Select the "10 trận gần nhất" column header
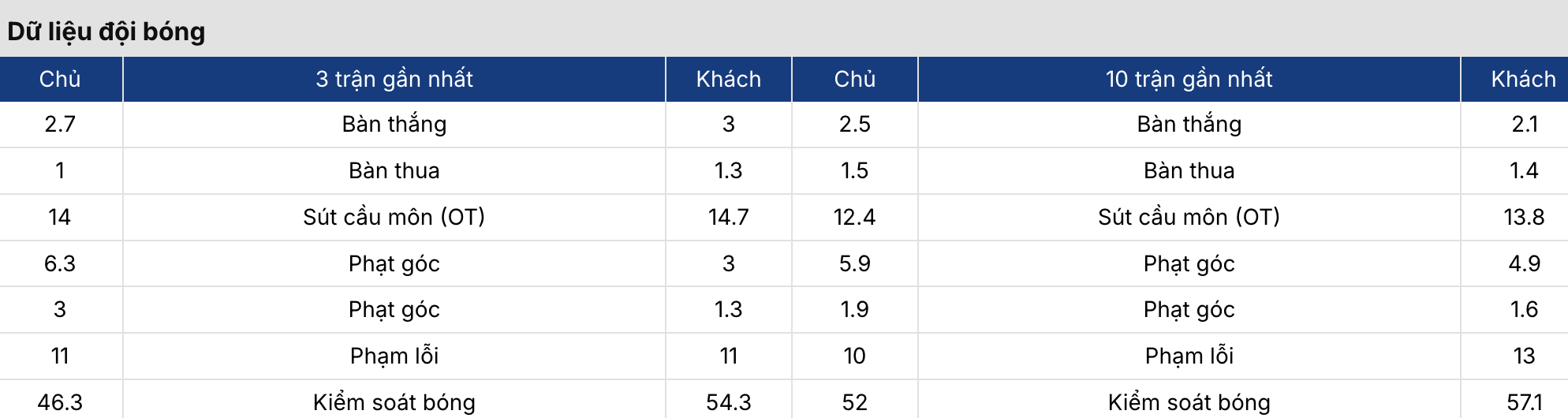Screen dimensions: 1568x418 [1189, 79]
